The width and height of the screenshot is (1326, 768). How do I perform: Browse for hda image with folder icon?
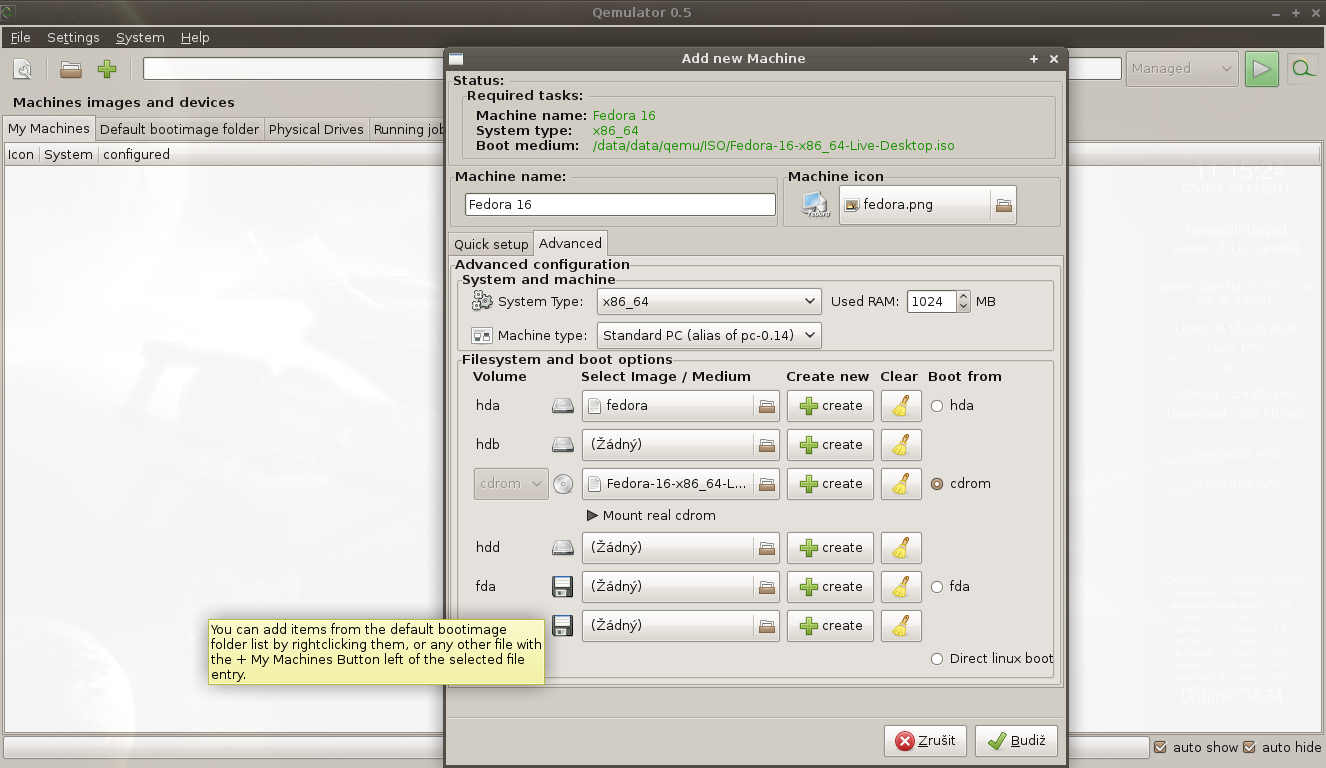(x=767, y=406)
